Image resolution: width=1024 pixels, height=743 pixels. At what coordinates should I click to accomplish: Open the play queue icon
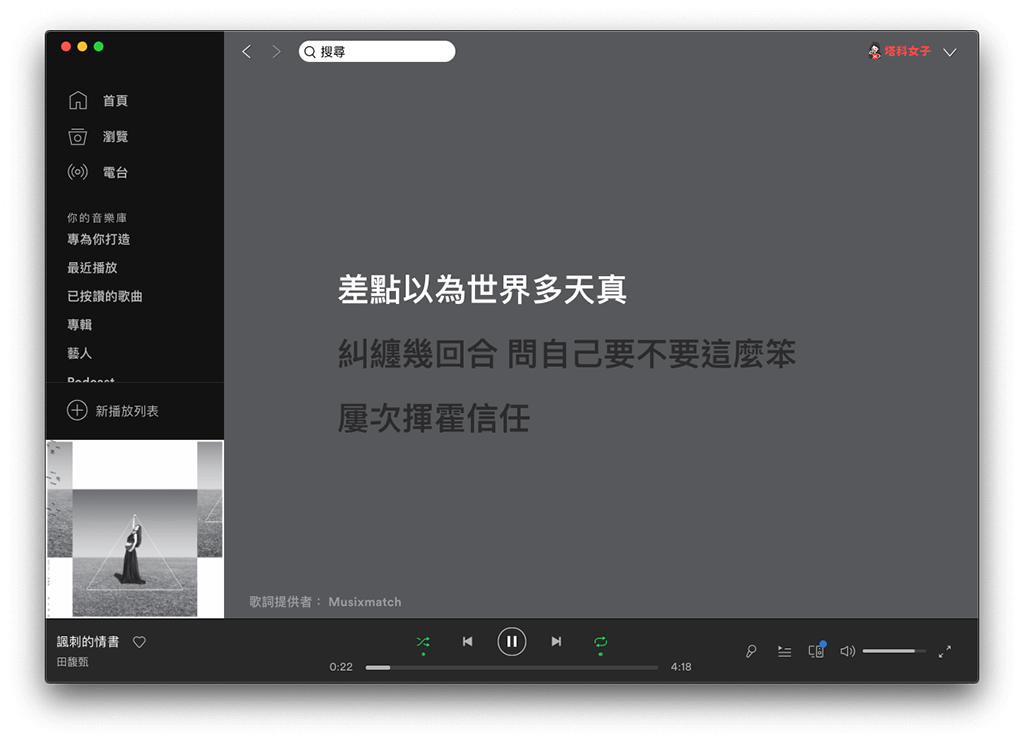(x=784, y=652)
